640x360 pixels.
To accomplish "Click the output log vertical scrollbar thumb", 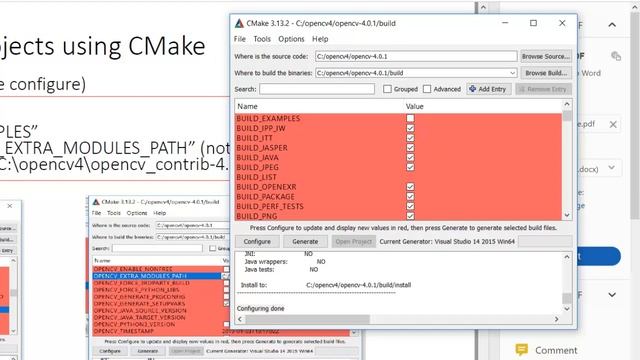I will click(567, 298).
